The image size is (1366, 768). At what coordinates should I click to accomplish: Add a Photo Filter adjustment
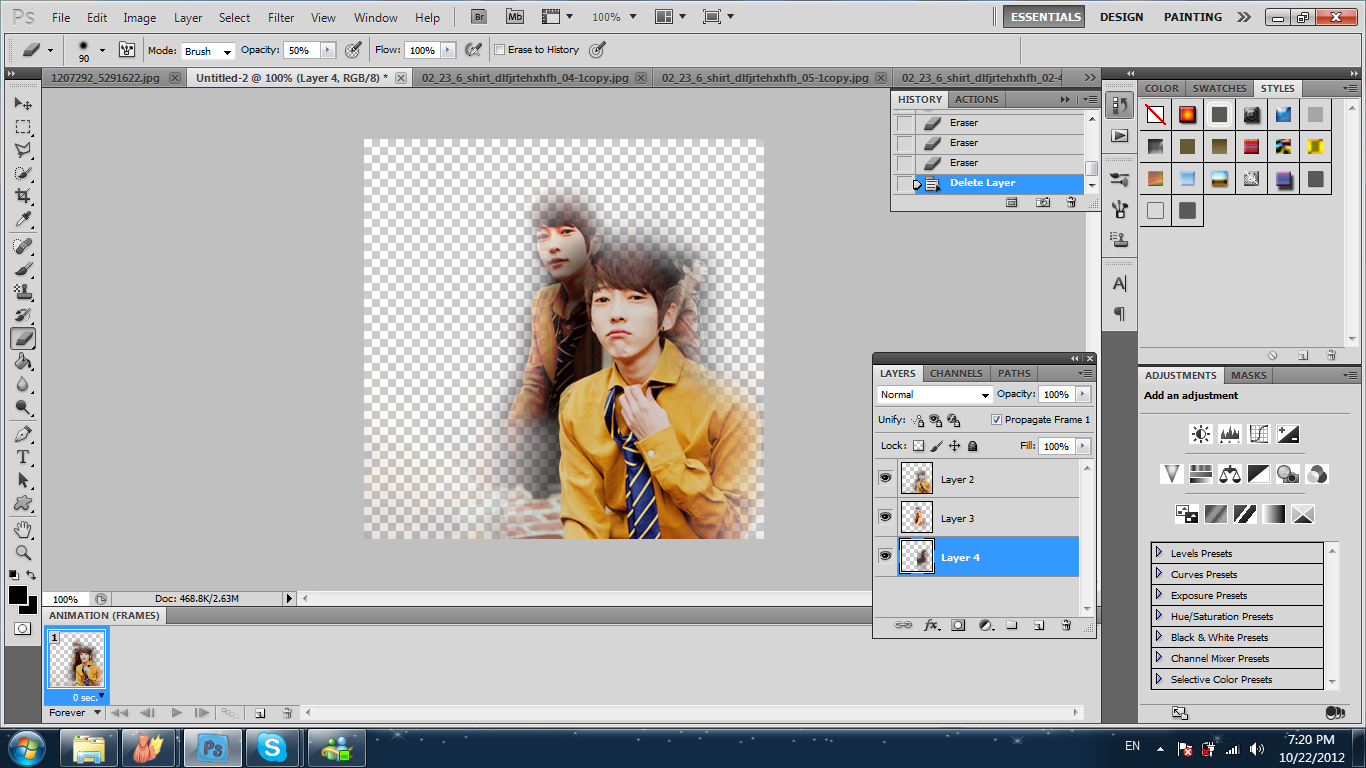tap(1288, 474)
